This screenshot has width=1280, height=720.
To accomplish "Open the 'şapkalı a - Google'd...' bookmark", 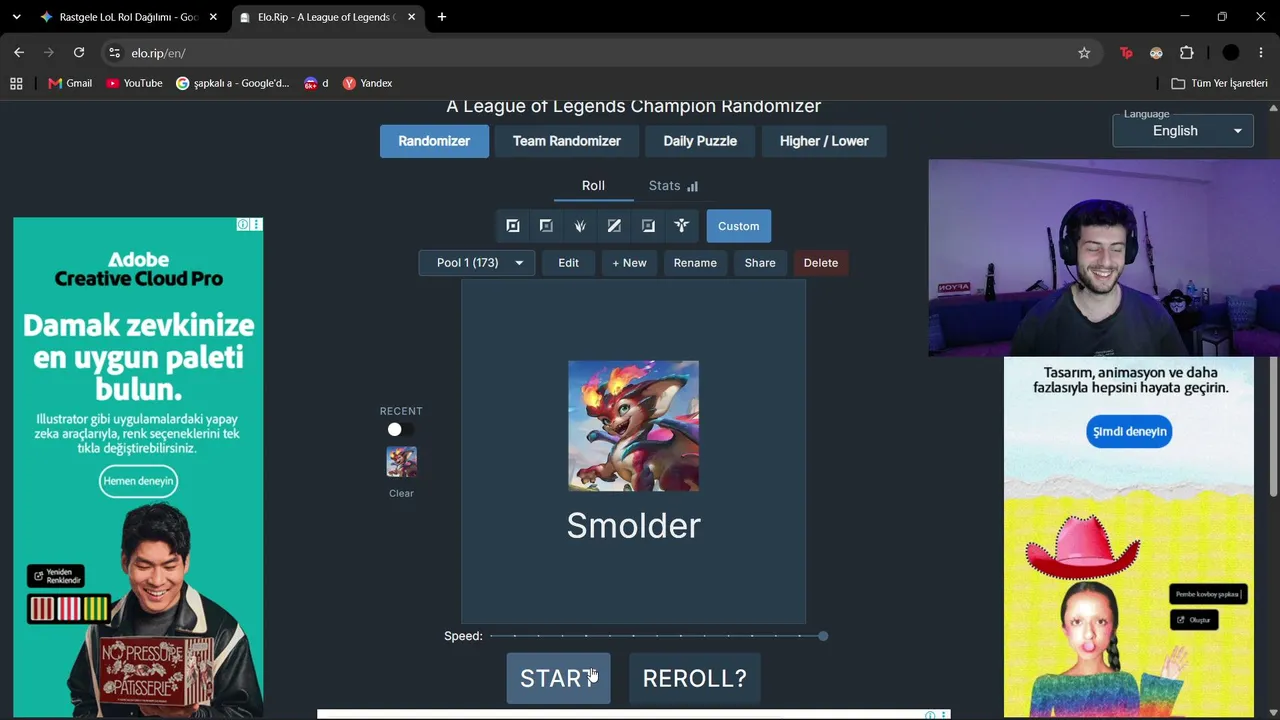I will pyautogui.click(x=233, y=83).
